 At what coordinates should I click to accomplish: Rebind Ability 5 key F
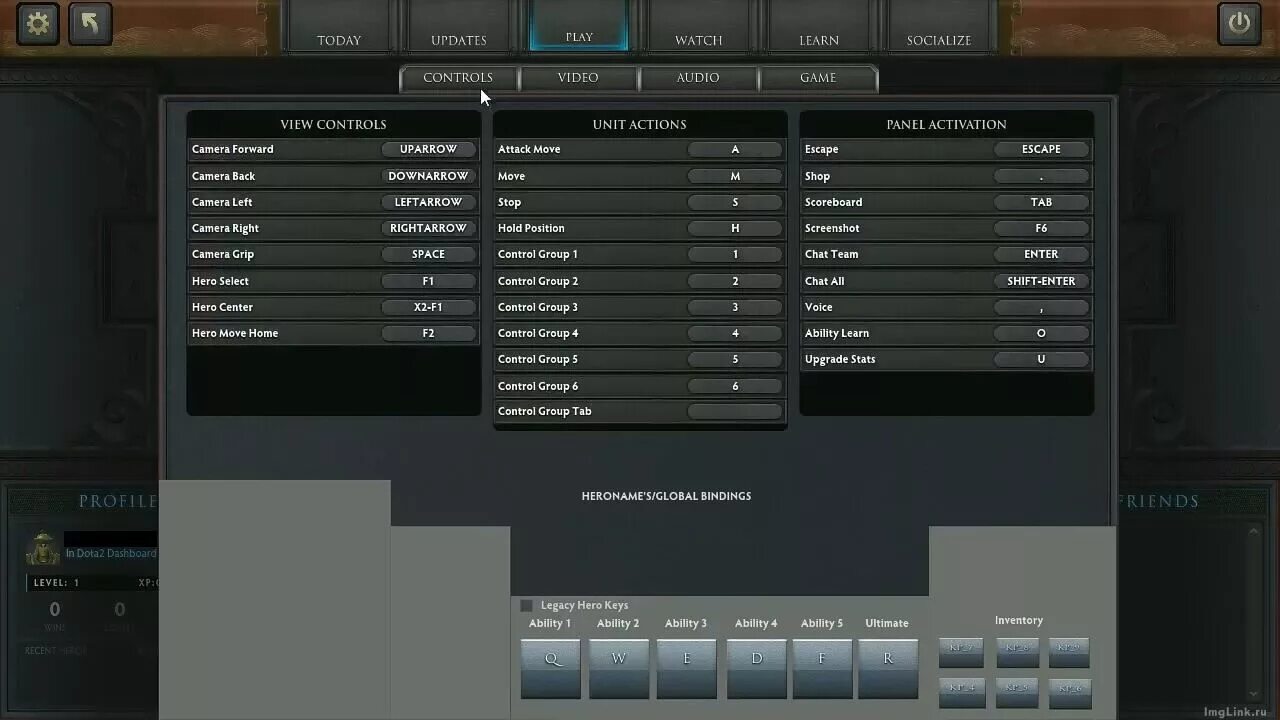point(823,667)
